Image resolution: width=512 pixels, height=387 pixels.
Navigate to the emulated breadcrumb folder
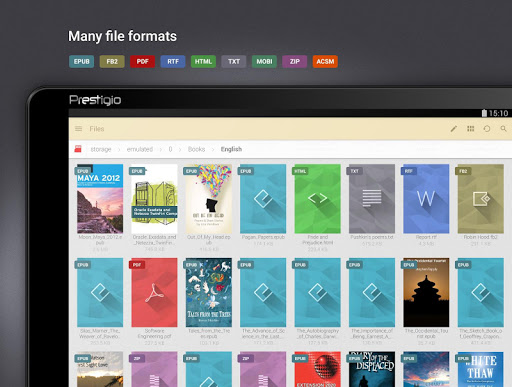(x=140, y=149)
